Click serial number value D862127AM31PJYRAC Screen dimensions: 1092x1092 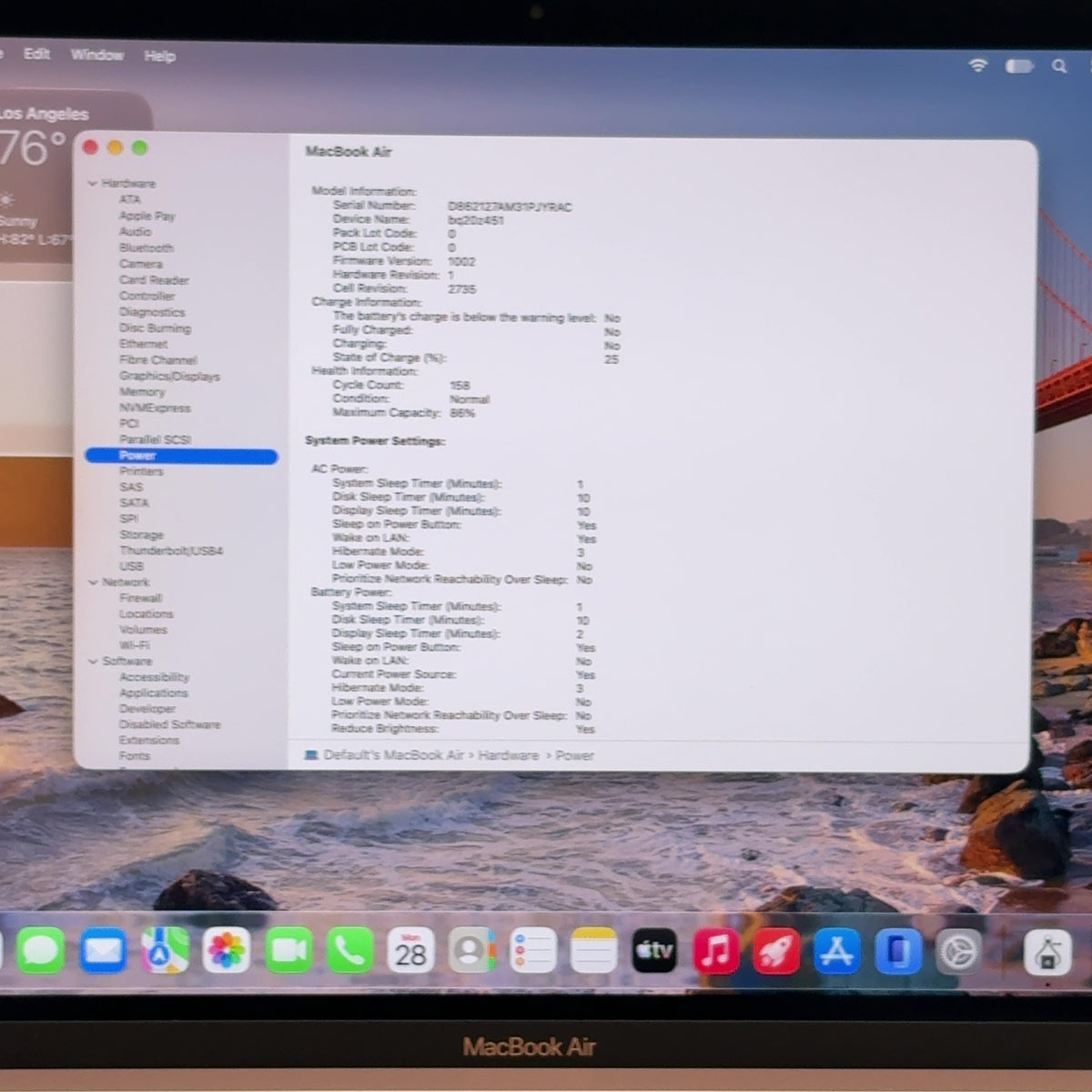(510, 207)
